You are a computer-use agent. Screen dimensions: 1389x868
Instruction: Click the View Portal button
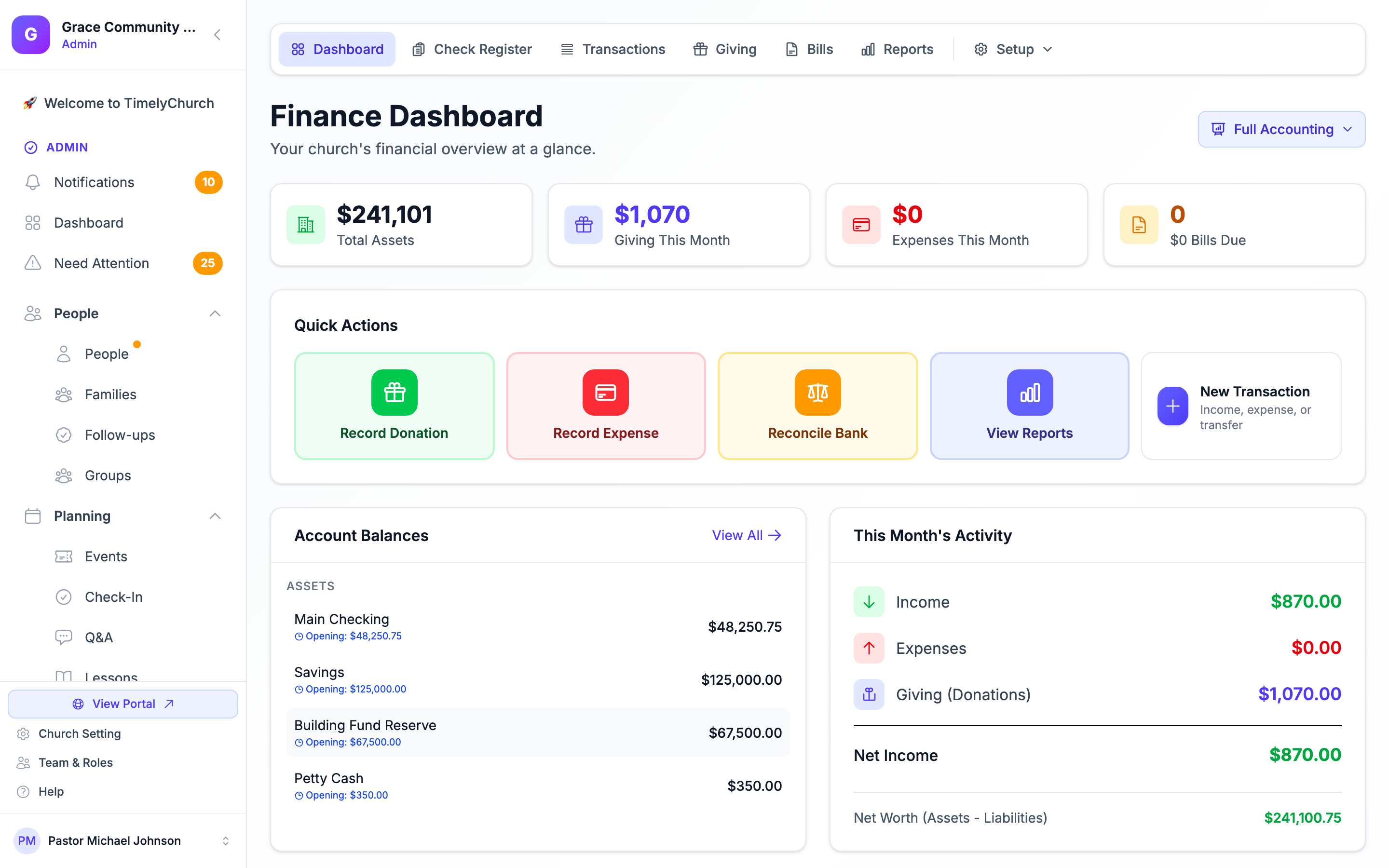tap(123, 704)
